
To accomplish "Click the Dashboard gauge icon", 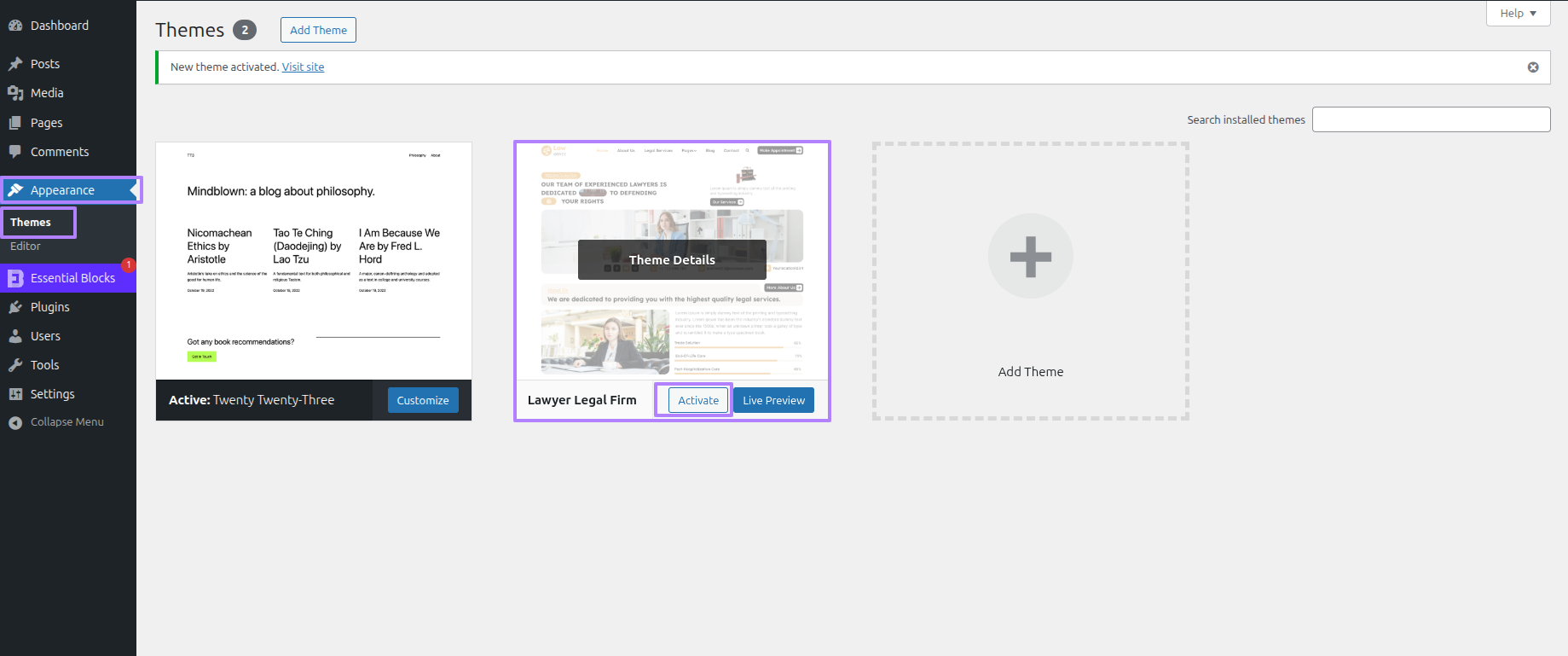I will point(15,26).
